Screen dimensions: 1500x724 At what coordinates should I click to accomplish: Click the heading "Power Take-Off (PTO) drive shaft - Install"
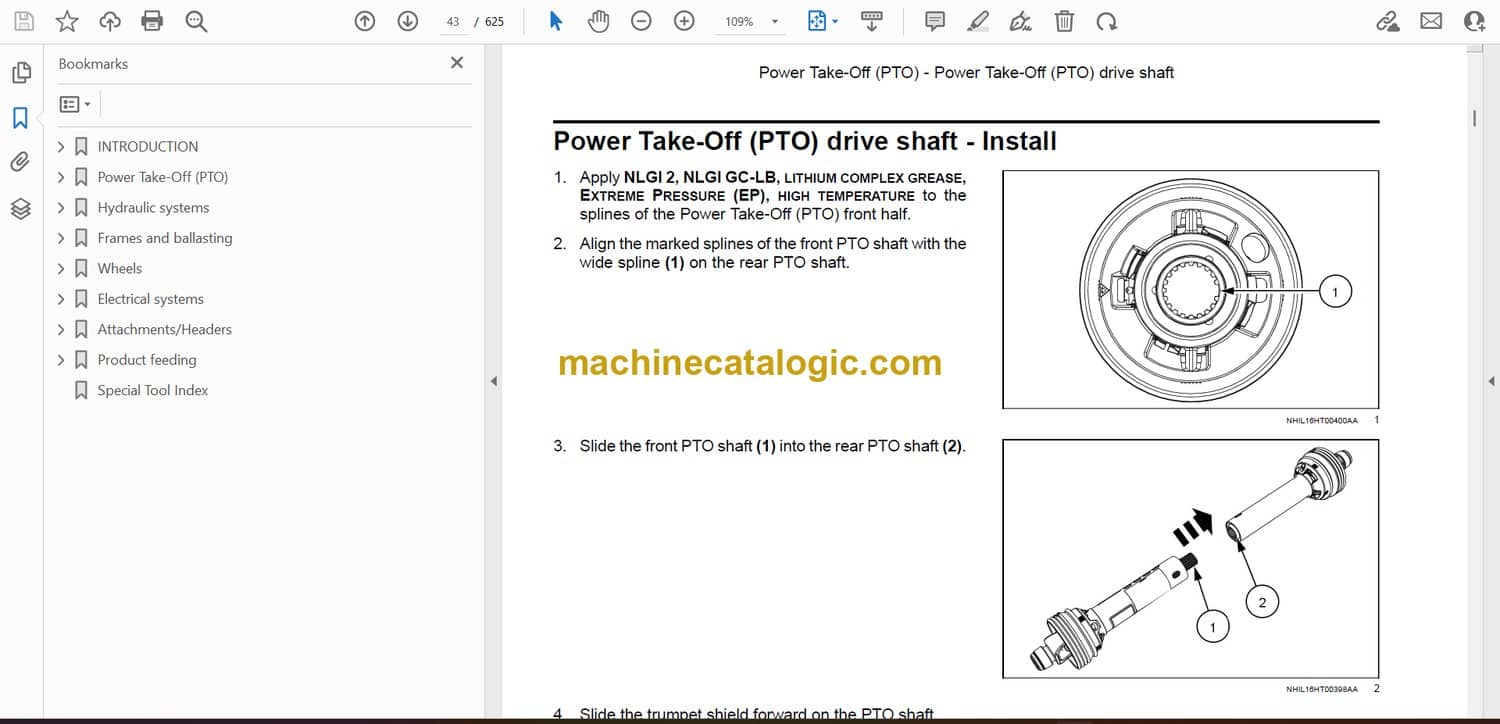tap(805, 141)
